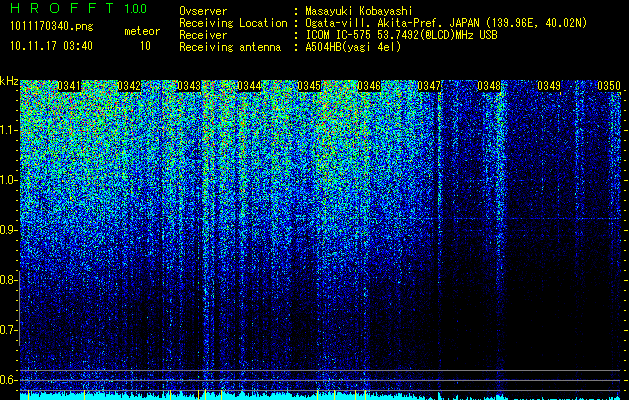
Task: Click the 0343 time marker
Action: click(x=189, y=86)
